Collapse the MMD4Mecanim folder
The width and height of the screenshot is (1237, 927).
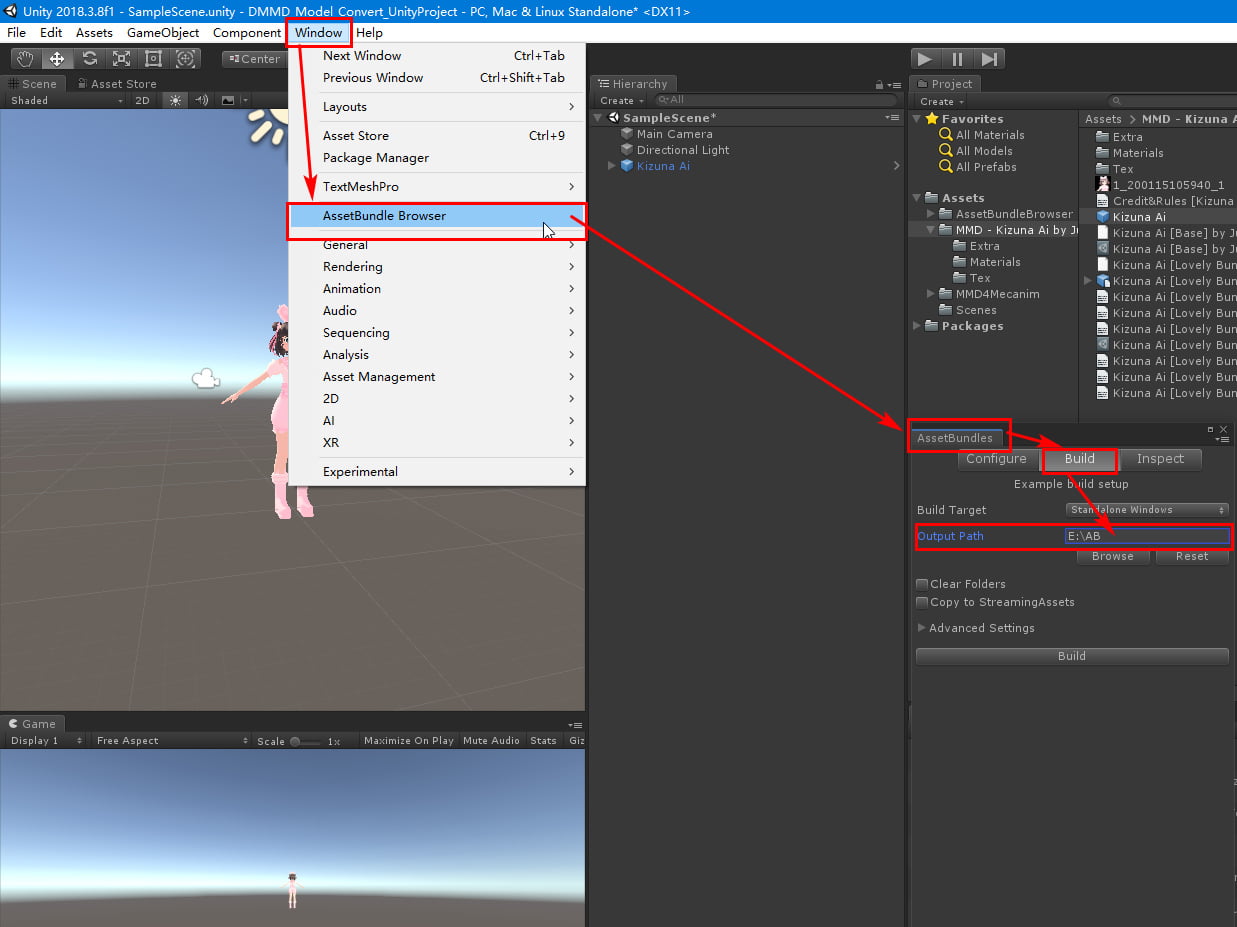coord(929,294)
